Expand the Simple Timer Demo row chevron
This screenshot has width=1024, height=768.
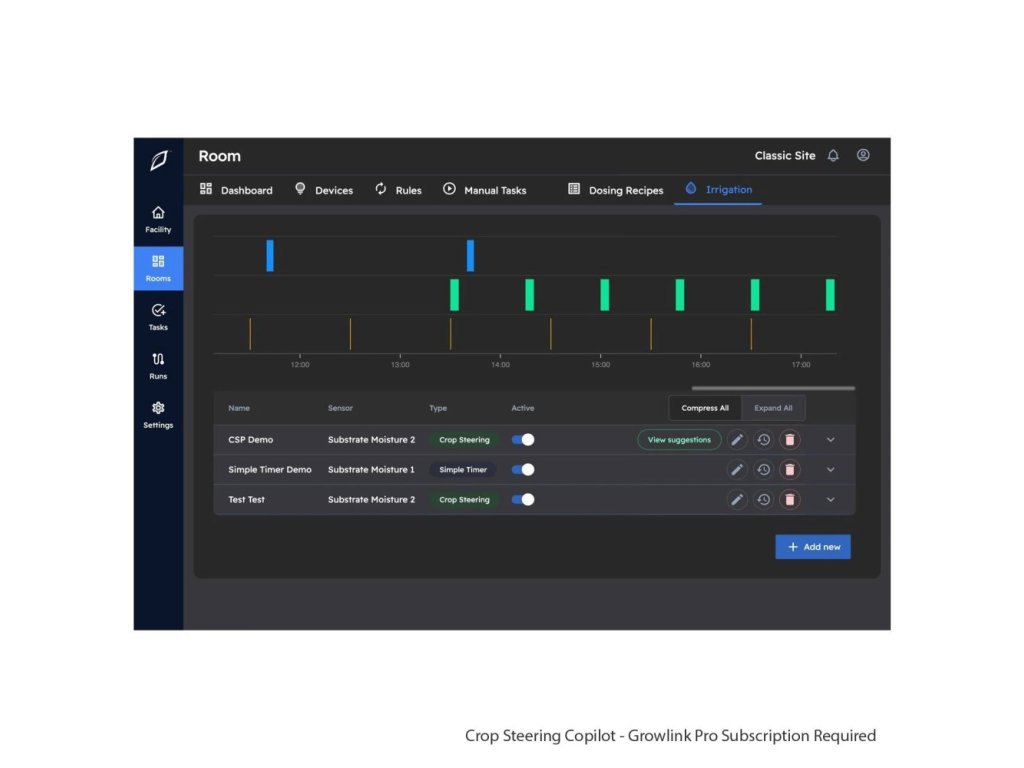tap(830, 470)
